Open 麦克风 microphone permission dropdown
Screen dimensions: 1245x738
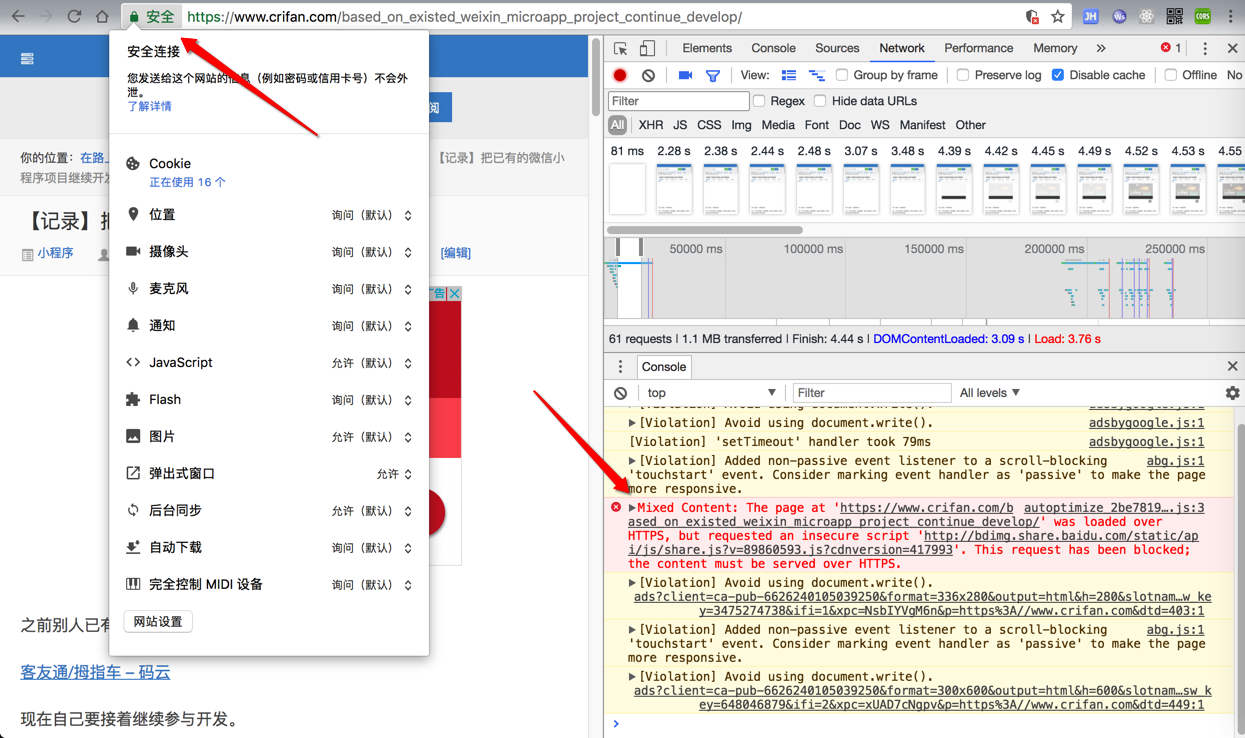click(x=372, y=289)
